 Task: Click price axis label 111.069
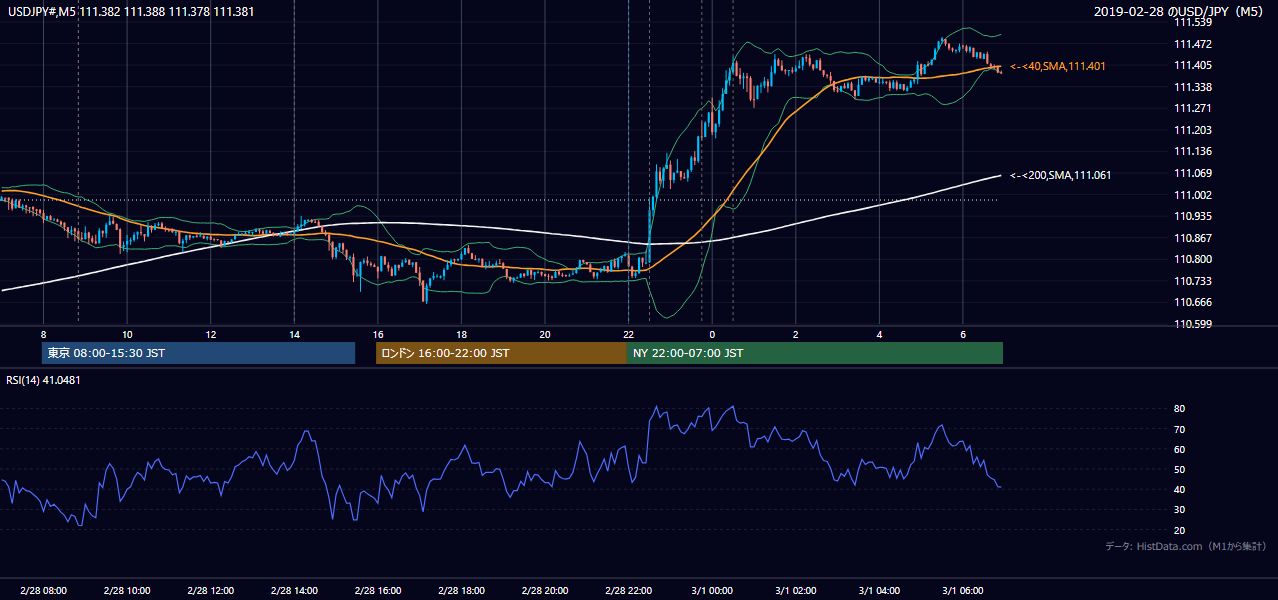[1194, 173]
